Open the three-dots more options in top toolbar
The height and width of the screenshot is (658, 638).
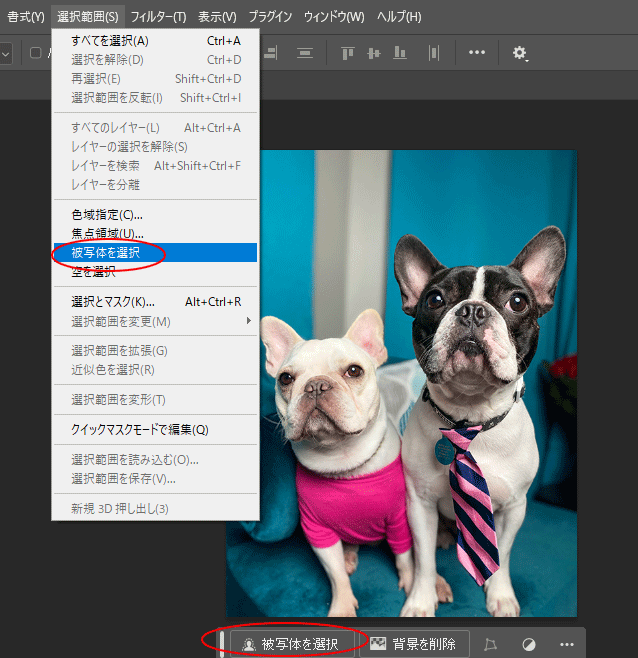pos(477,52)
